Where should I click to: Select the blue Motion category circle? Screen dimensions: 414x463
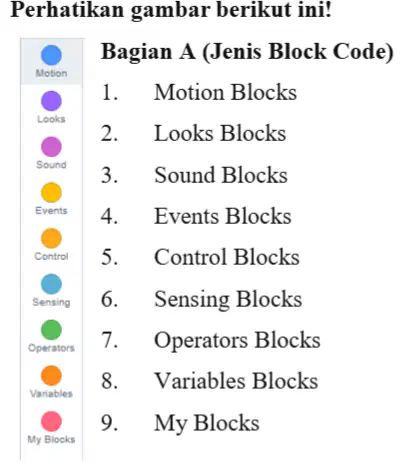51,55
